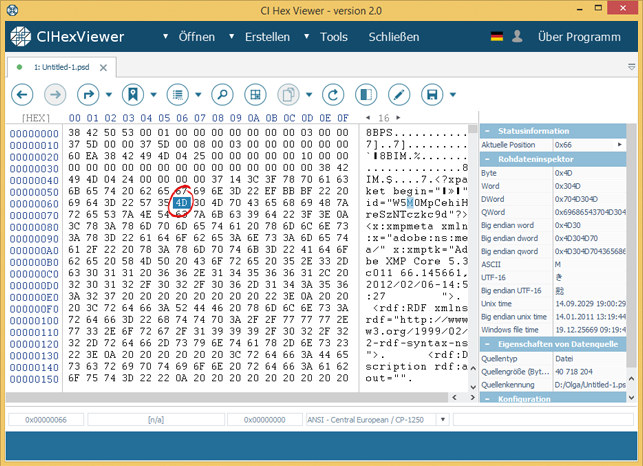This screenshot has width=643, height=466.
Task: Open the tab list arrow at right
Action: coord(632,67)
